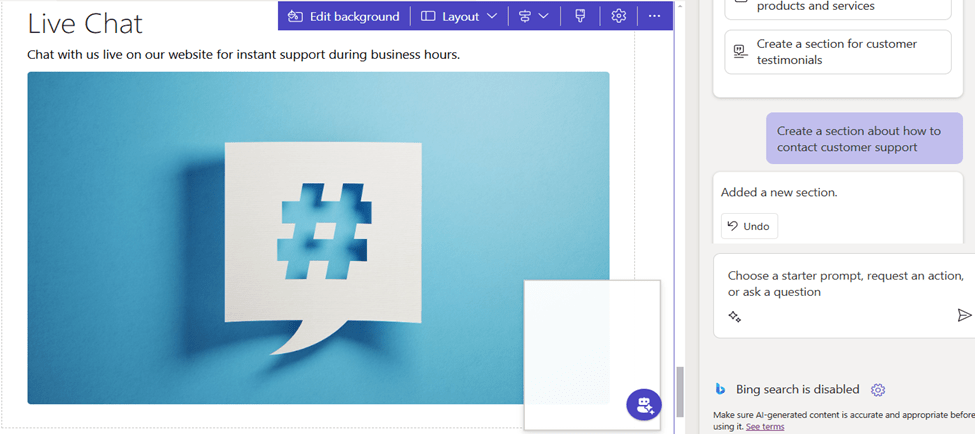
Task: Click the Bing logo icon
Action: point(720,389)
